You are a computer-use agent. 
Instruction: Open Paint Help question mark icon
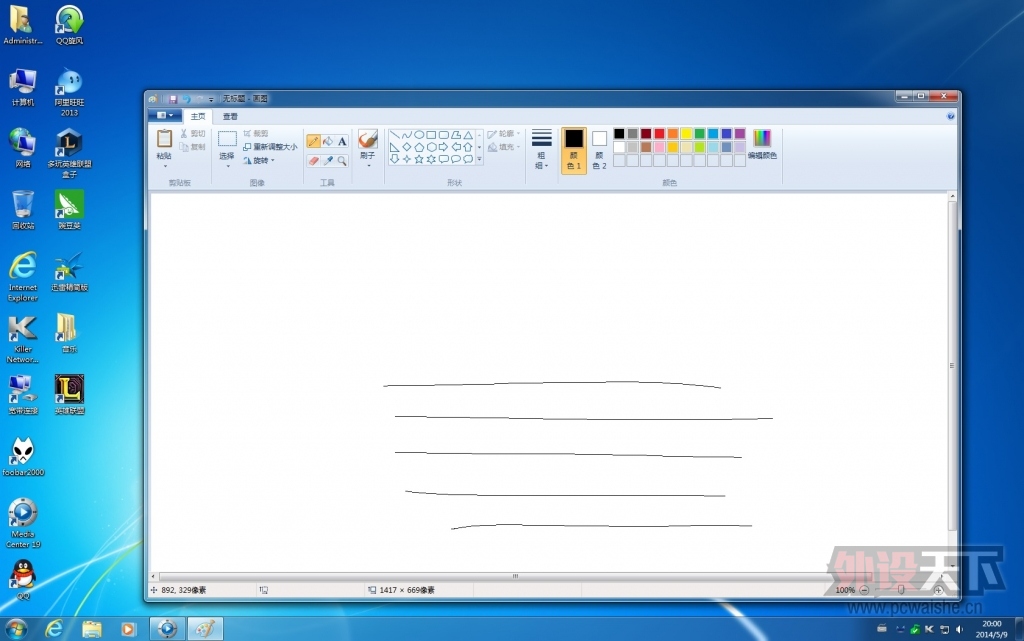pyautogui.click(x=950, y=116)
